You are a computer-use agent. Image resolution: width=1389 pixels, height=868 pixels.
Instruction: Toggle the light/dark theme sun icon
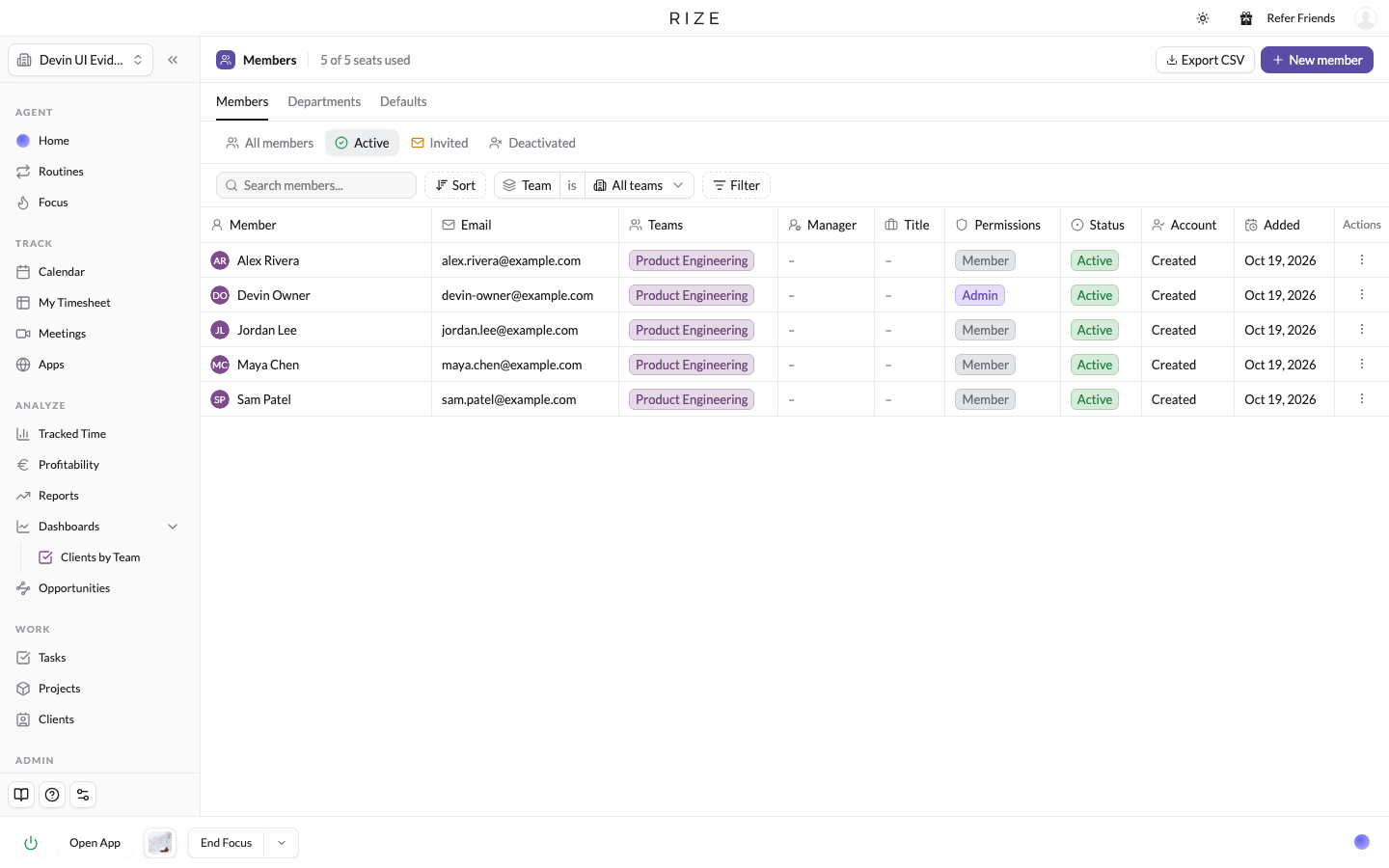coord(1203,18)
